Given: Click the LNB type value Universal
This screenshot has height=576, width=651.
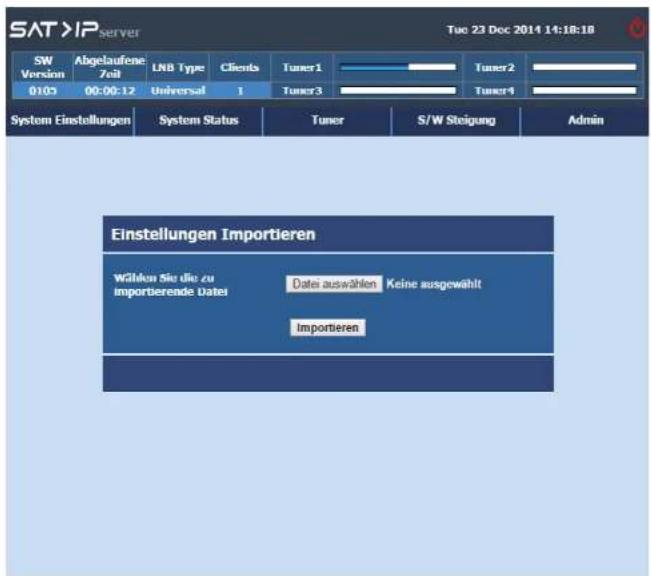Looking at the screenshot, I should [x=178, y=91].
